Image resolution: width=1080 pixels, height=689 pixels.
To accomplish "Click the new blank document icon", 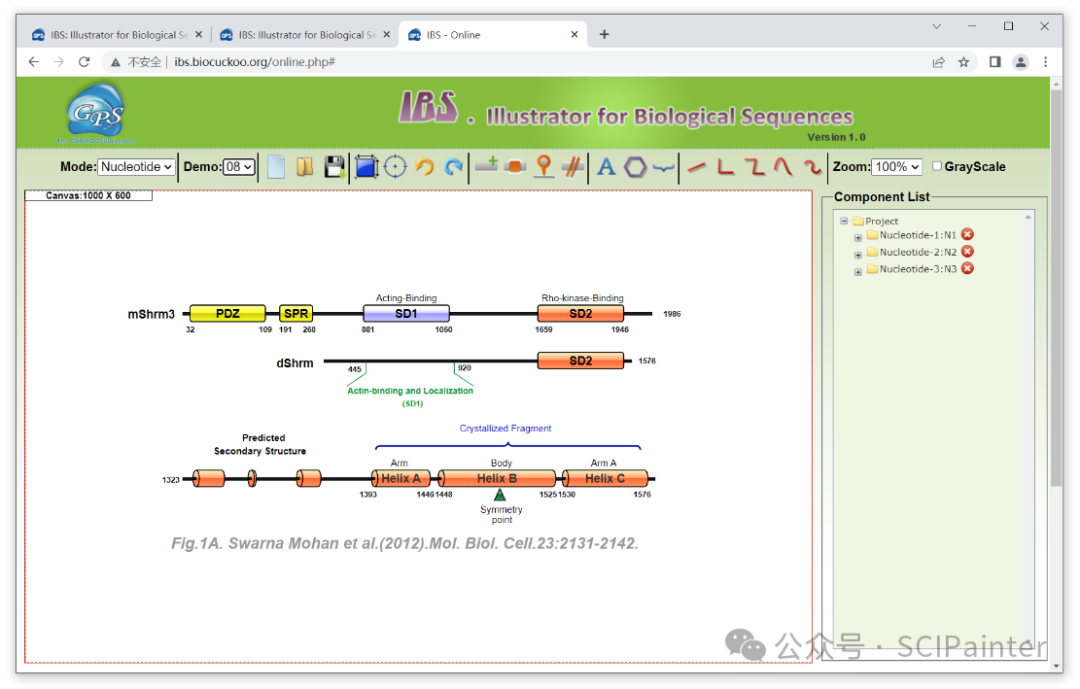I will pyautogui.click(x=276, y=167).
